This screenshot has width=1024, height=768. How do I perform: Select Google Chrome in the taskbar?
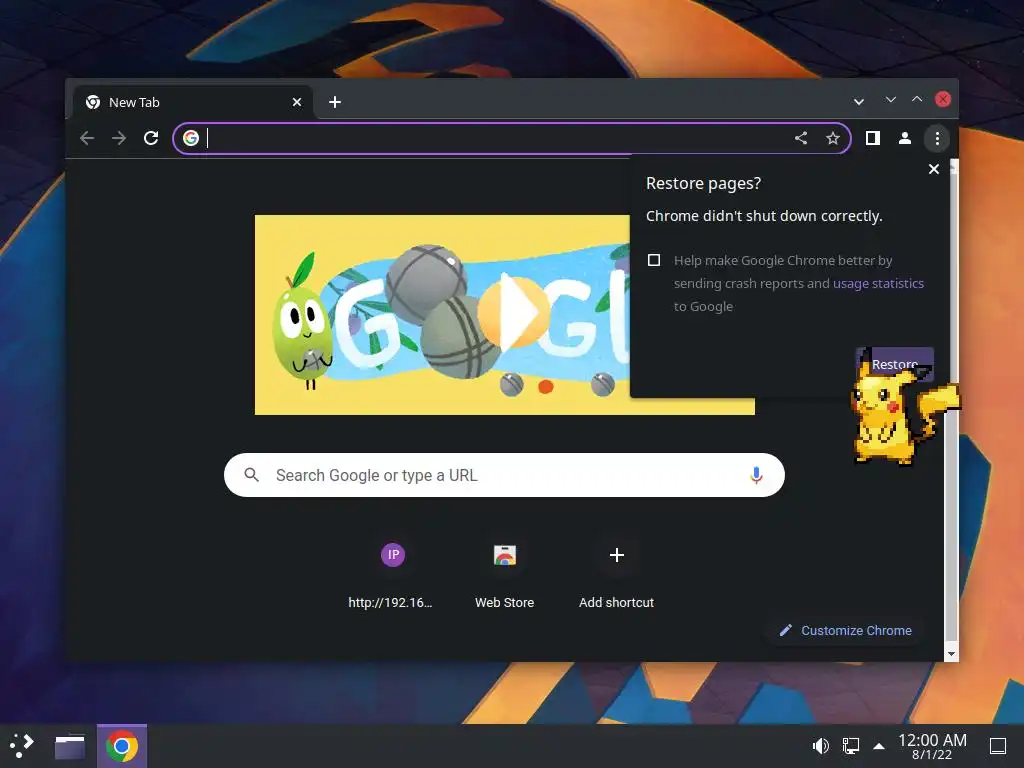[x=122, y=746]
